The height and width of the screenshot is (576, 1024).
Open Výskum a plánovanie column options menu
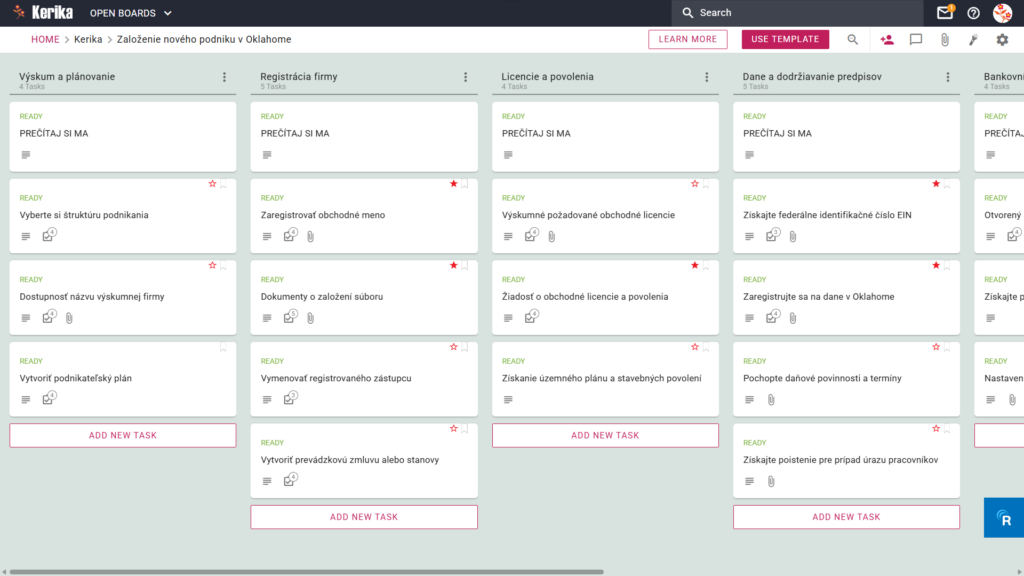(224, 77)
